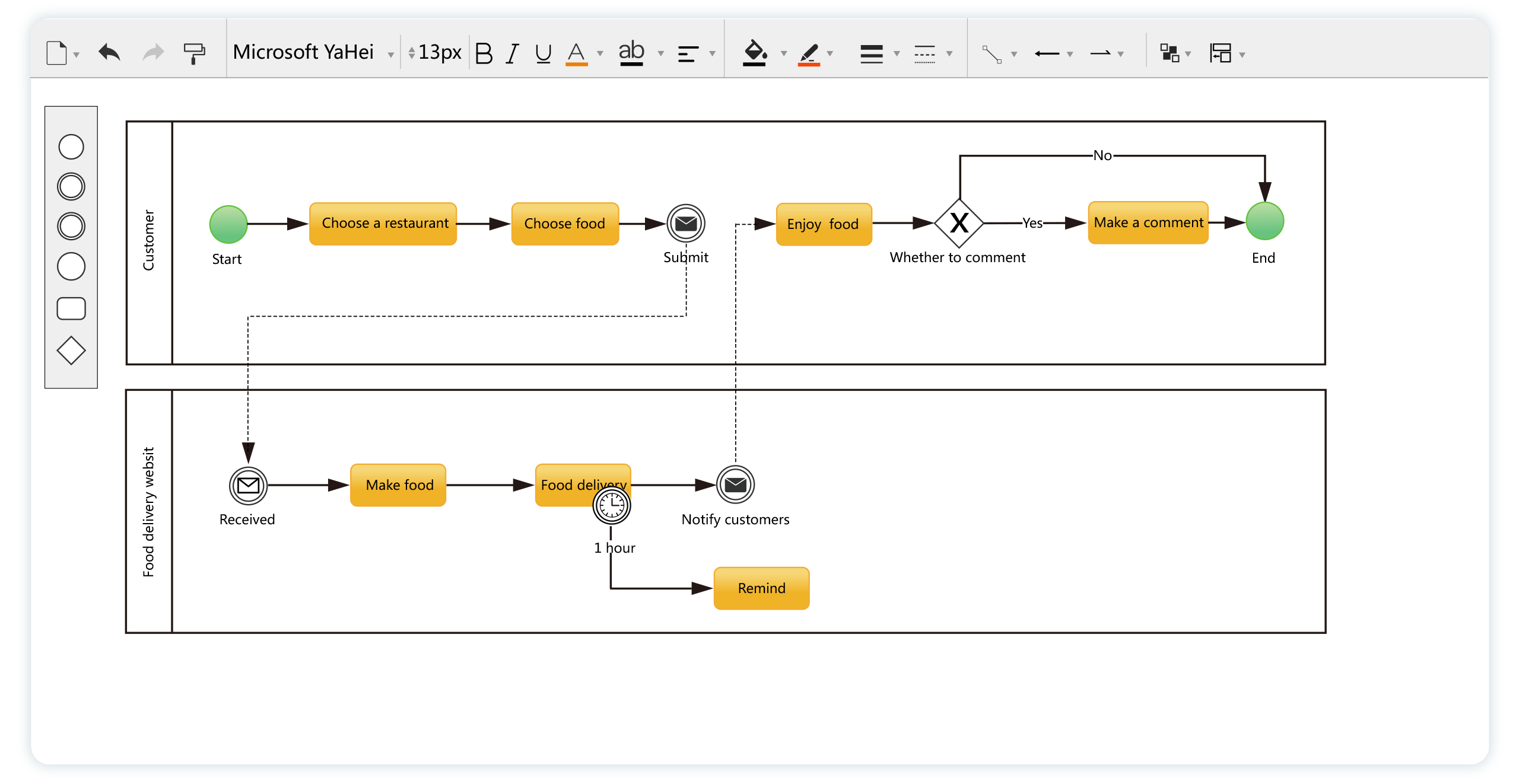Select the Enjoy food task
Screen dimensions: 1519x784
pos(824,224)
